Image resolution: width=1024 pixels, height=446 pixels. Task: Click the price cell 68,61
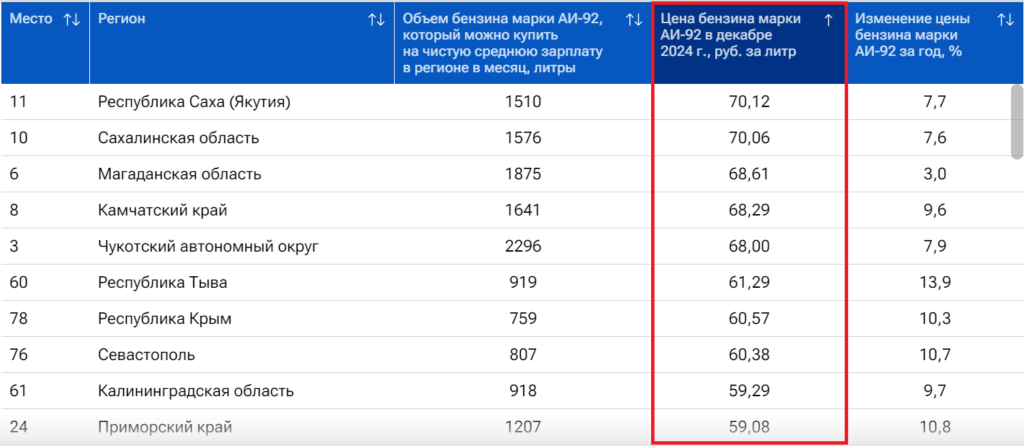[x=749, y=174]
